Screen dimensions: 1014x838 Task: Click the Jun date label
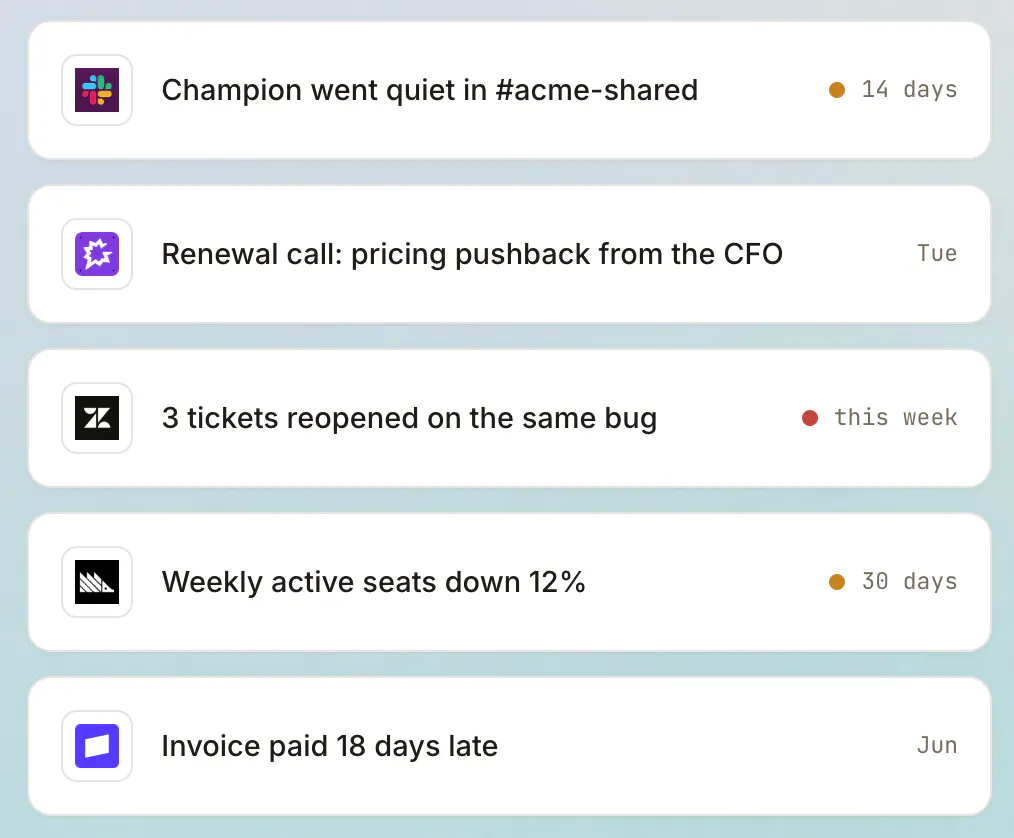coord(937,746)
